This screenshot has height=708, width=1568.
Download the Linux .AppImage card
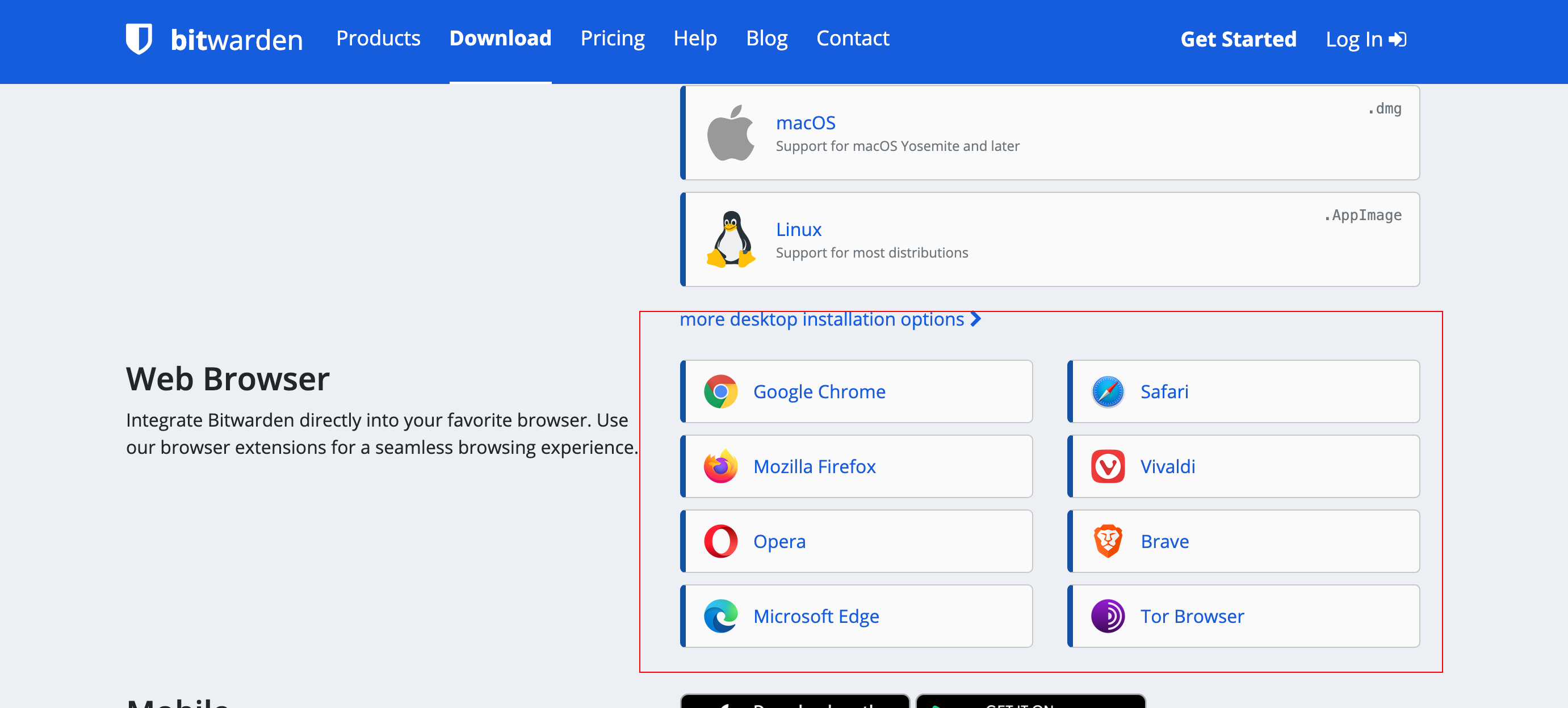point(1049,239)
